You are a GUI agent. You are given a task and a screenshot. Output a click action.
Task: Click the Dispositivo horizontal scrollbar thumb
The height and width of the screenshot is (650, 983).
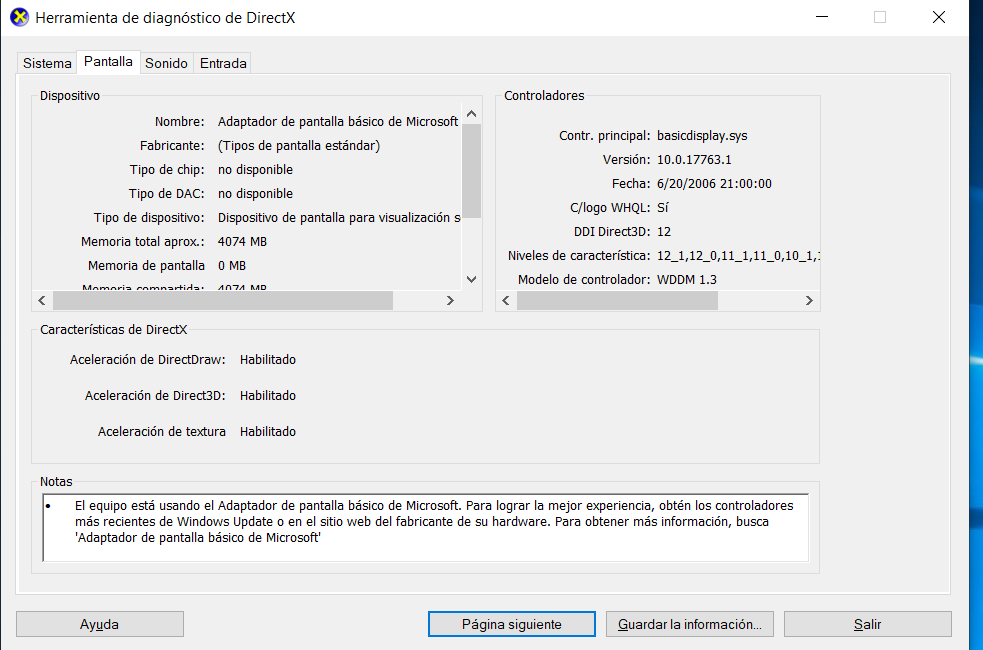tap(223, 300)
